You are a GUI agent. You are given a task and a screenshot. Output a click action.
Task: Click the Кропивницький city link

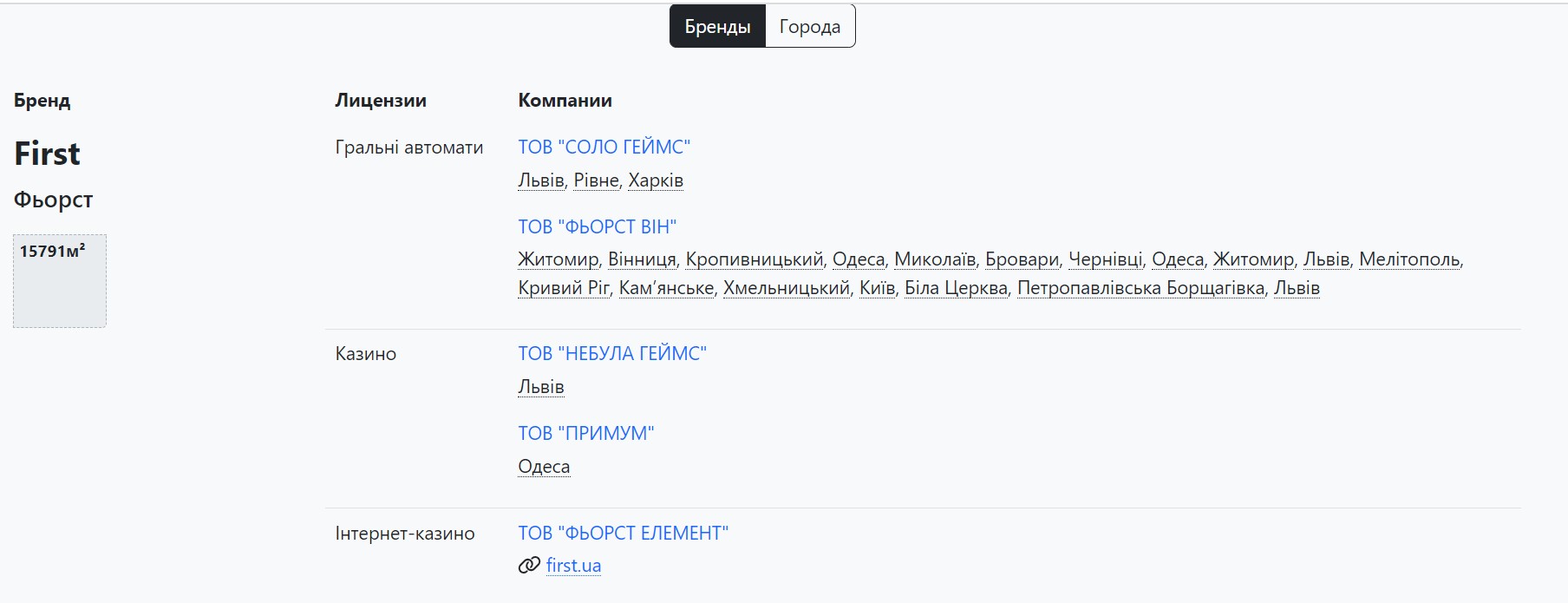[x=754, y=259]
